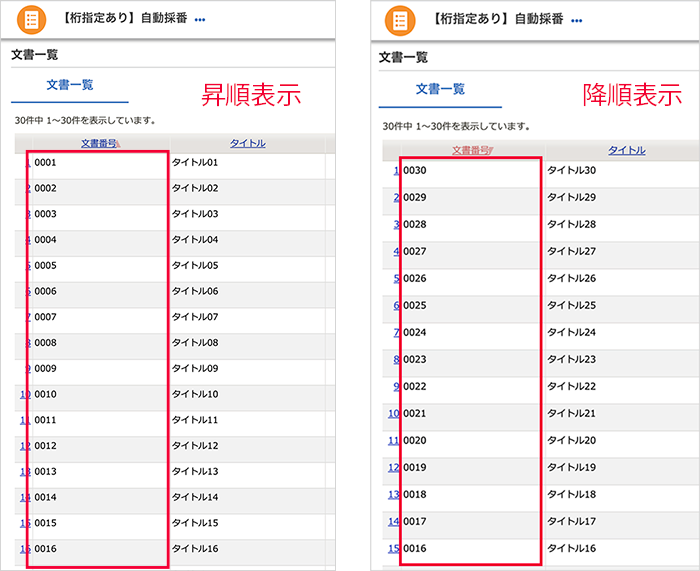The width and height of the screenshot is (700, 571).
Task: Click title cell タイトル30
Action: point(572,170)
